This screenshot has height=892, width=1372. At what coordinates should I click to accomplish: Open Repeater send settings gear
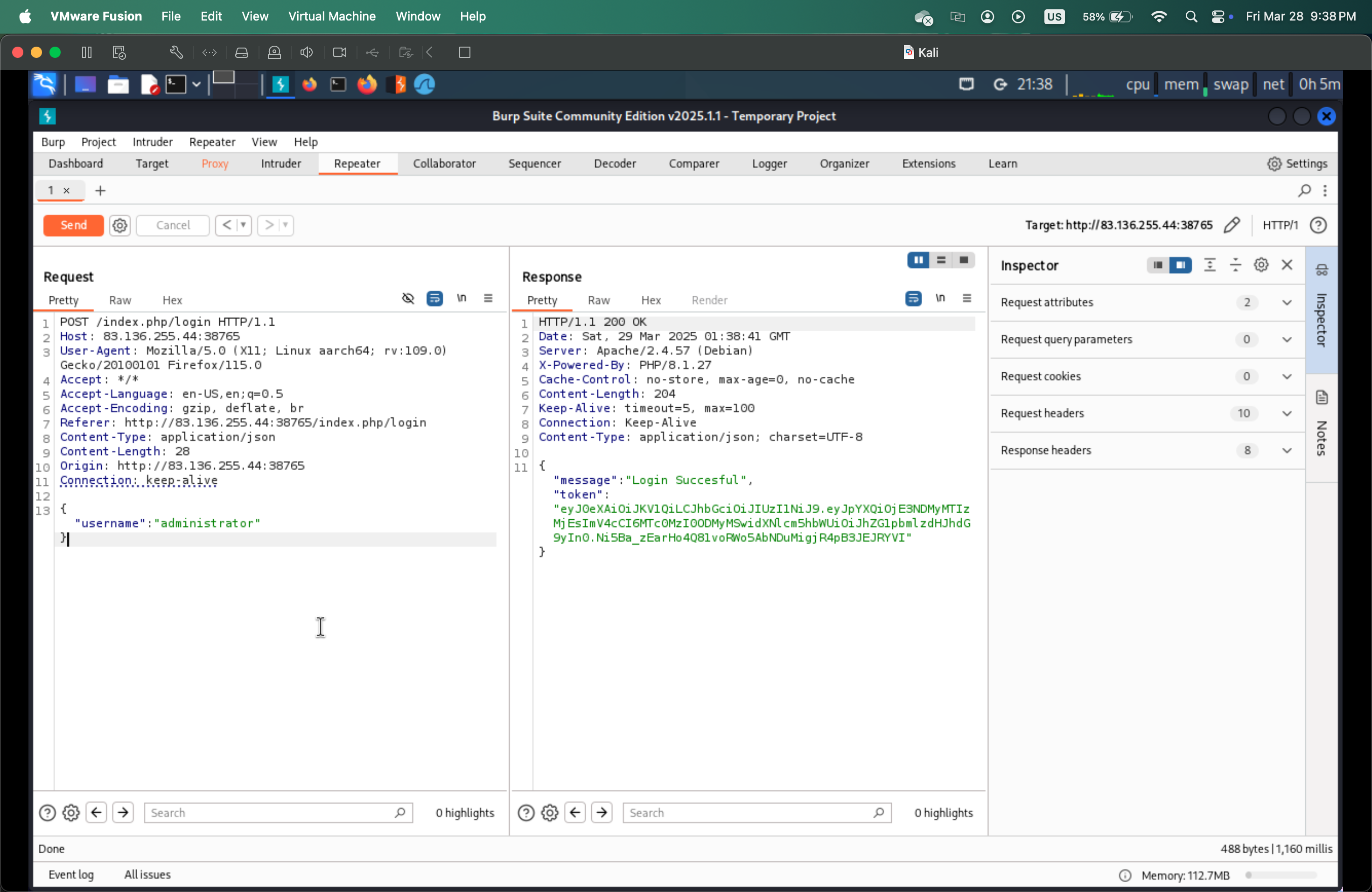[x=120, y=225]
